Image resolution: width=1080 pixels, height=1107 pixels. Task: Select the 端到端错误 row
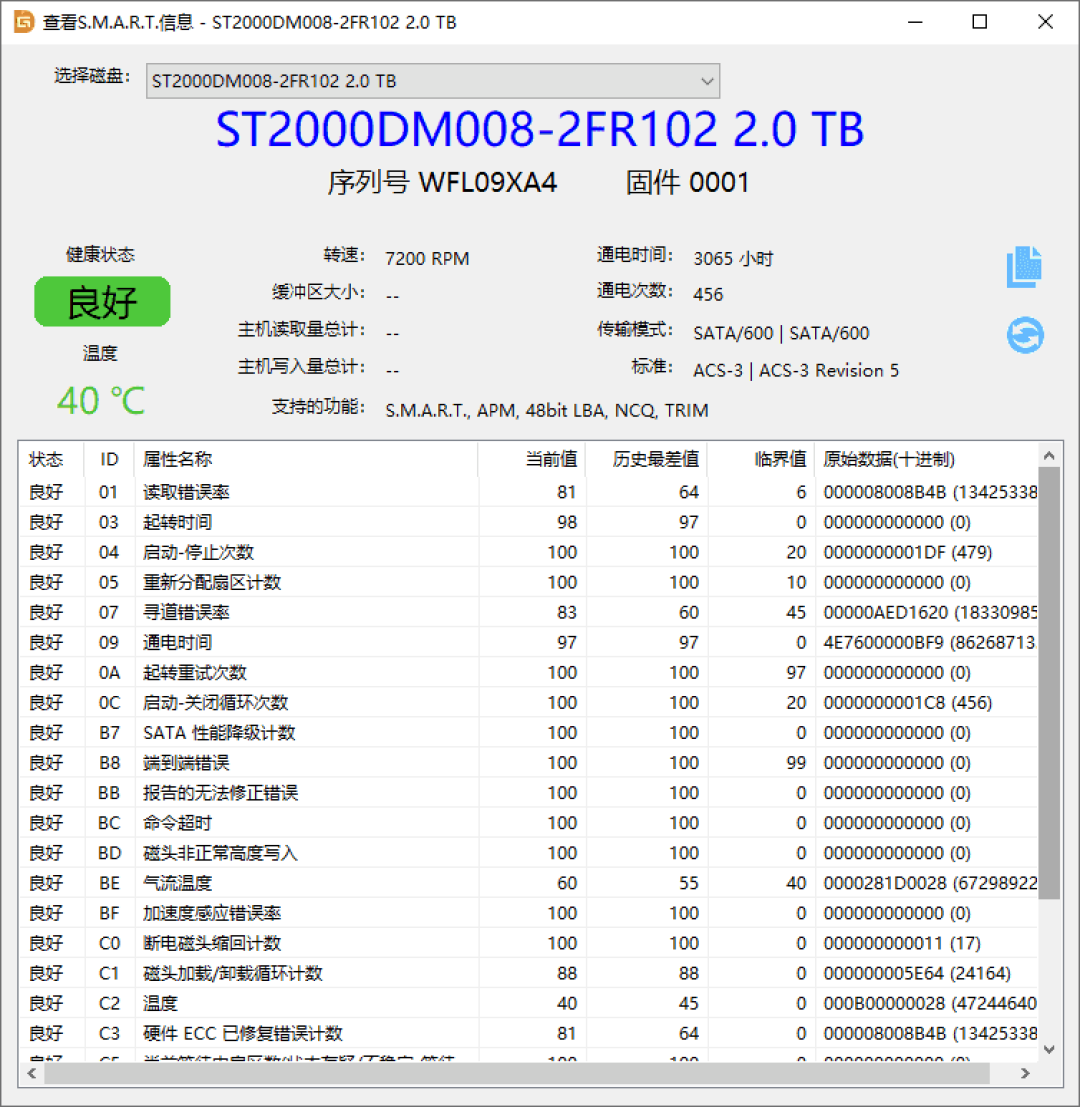pyautogui.click(x=529, y=763)
